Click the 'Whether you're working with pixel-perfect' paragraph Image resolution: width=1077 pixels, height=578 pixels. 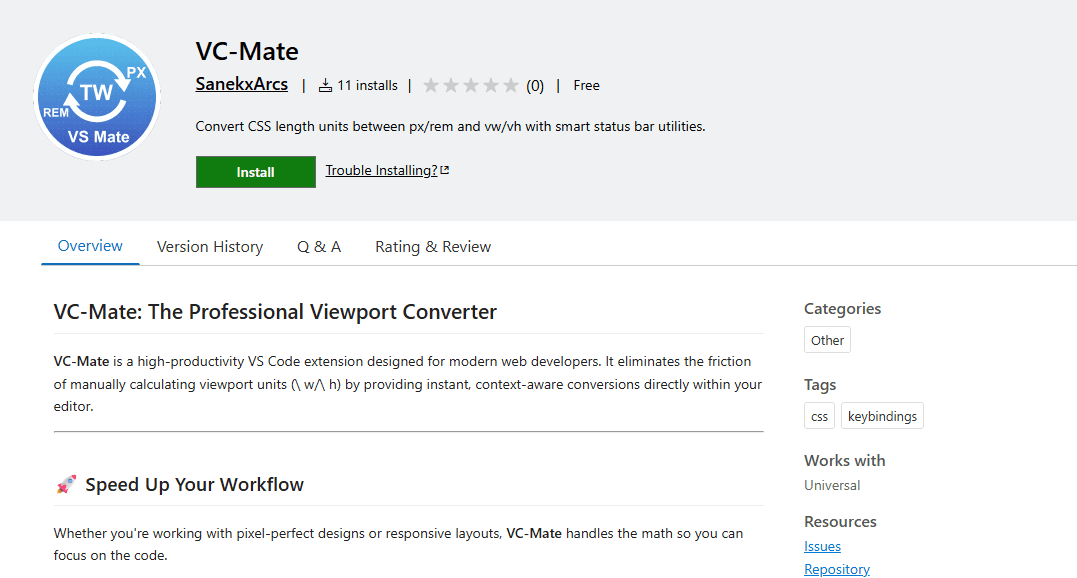pos(398,544)
